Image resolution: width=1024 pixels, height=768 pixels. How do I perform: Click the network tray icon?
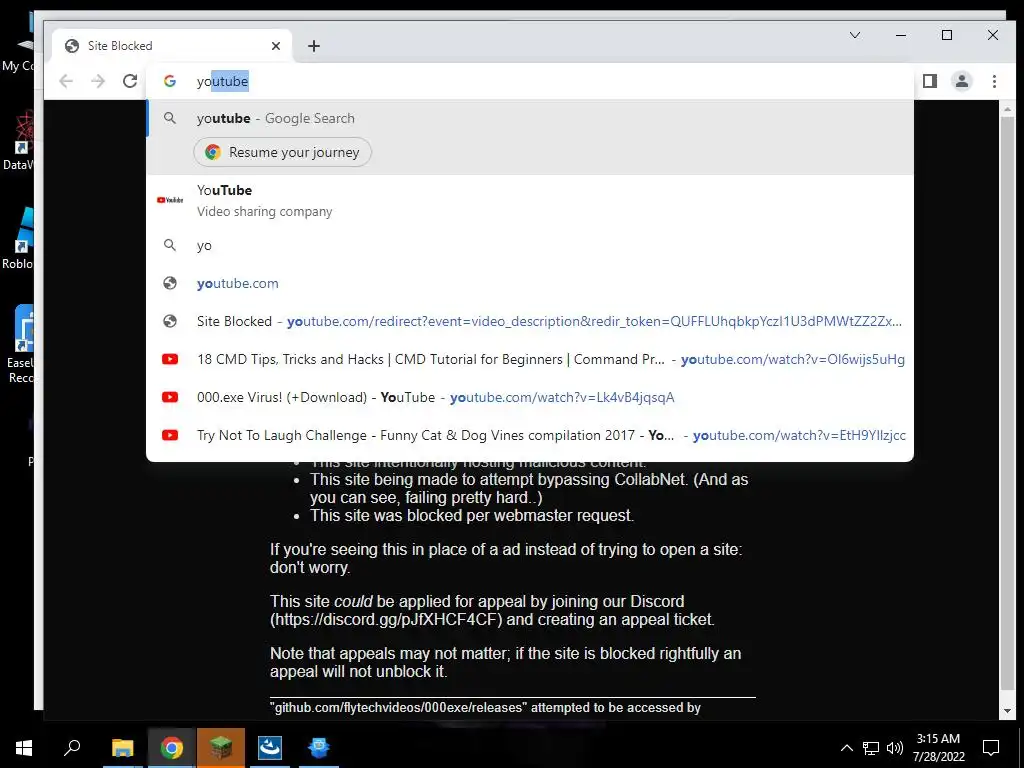871,748
